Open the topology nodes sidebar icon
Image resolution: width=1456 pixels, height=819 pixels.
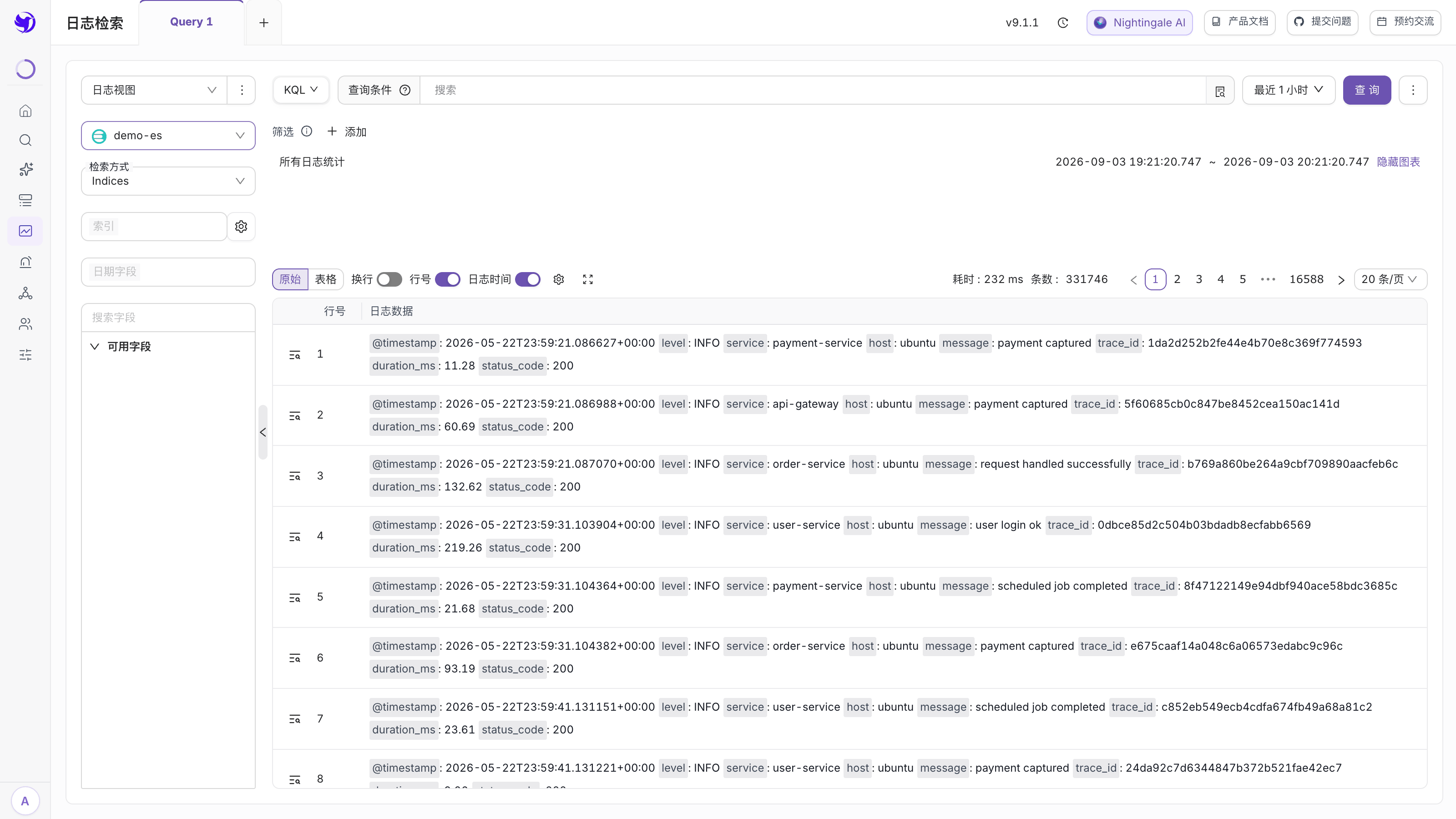25,293
